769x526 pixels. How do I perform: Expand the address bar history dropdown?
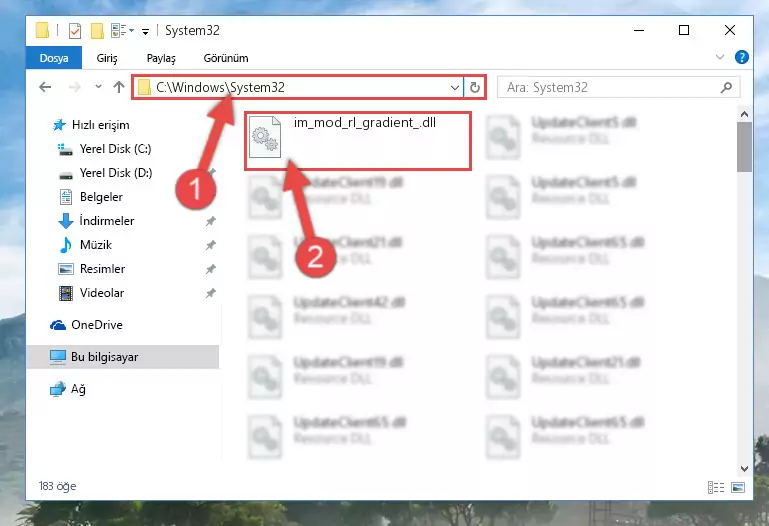pyautogui.click(x=455, y=88)
